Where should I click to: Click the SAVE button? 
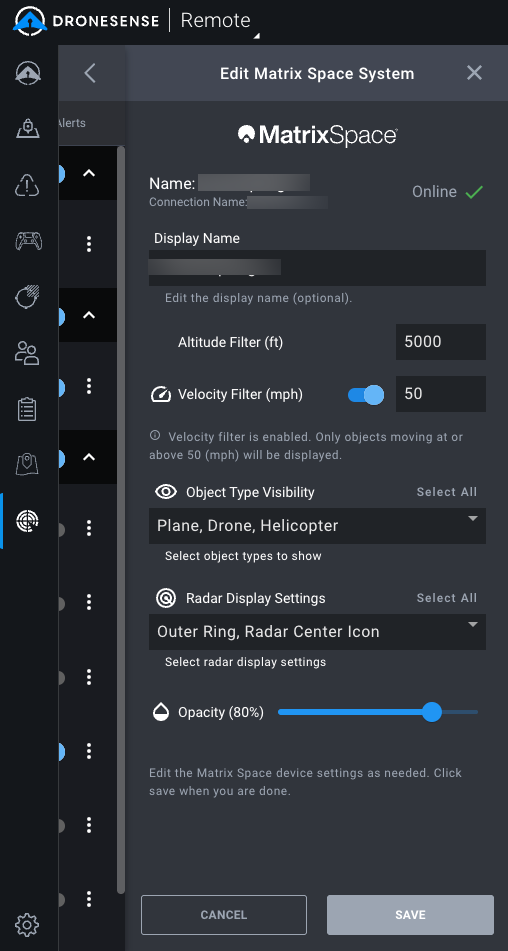410,915
